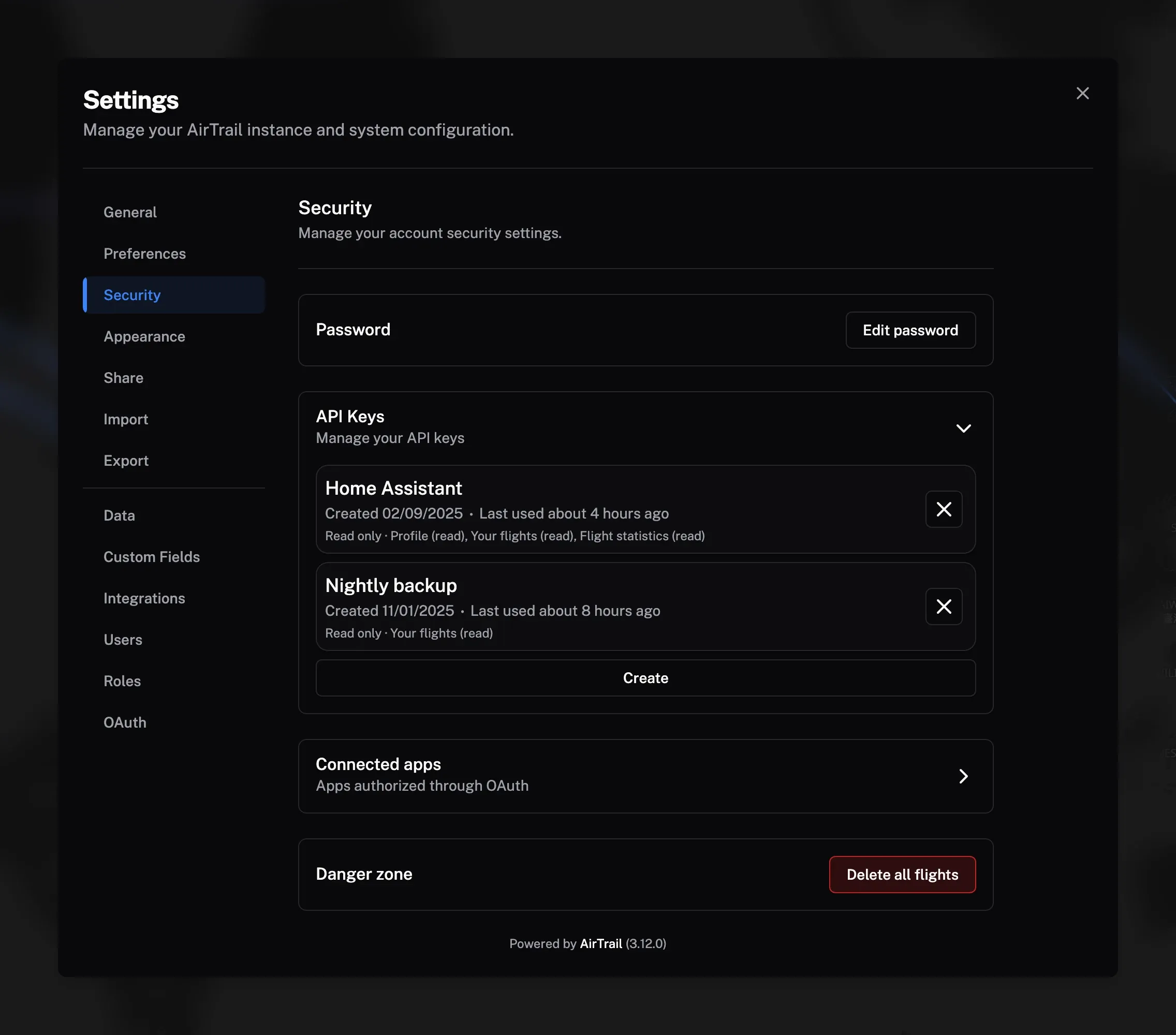Click 'Last used about 4 hours ago'
Viewport: 1176px width, 1035px height.
574,514
